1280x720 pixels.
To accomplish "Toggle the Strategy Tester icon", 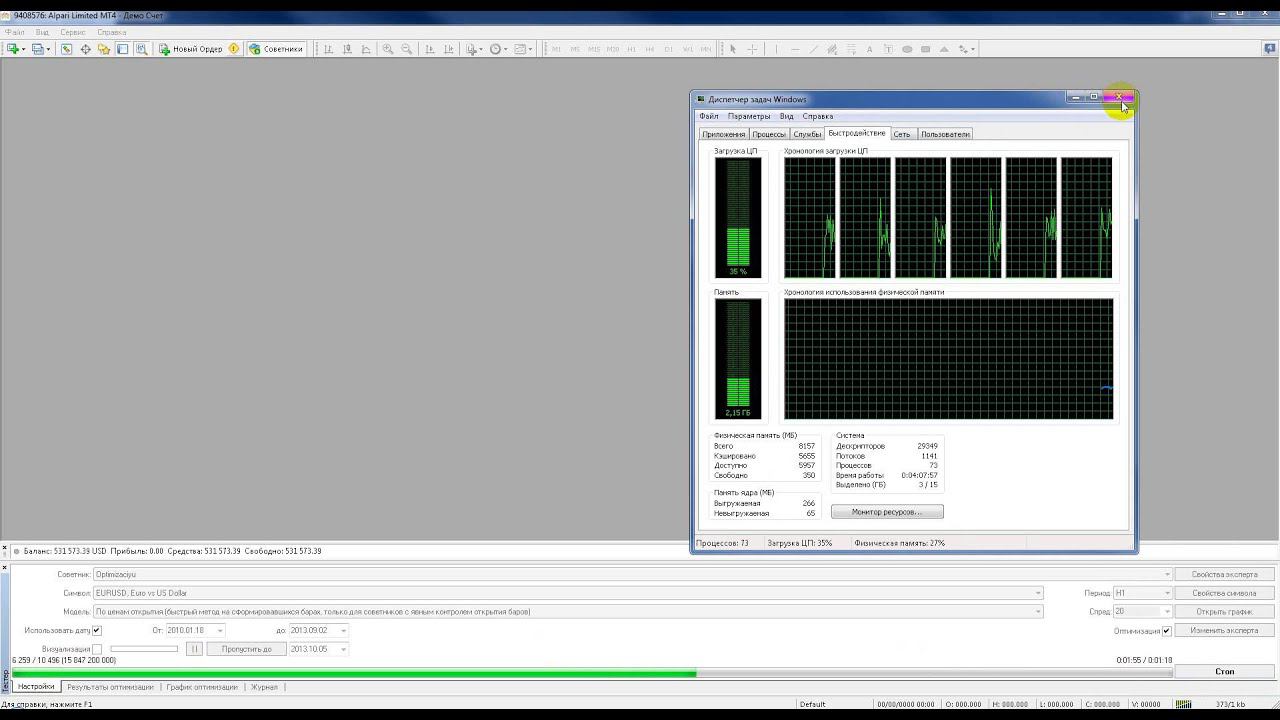I will [141, 49].
